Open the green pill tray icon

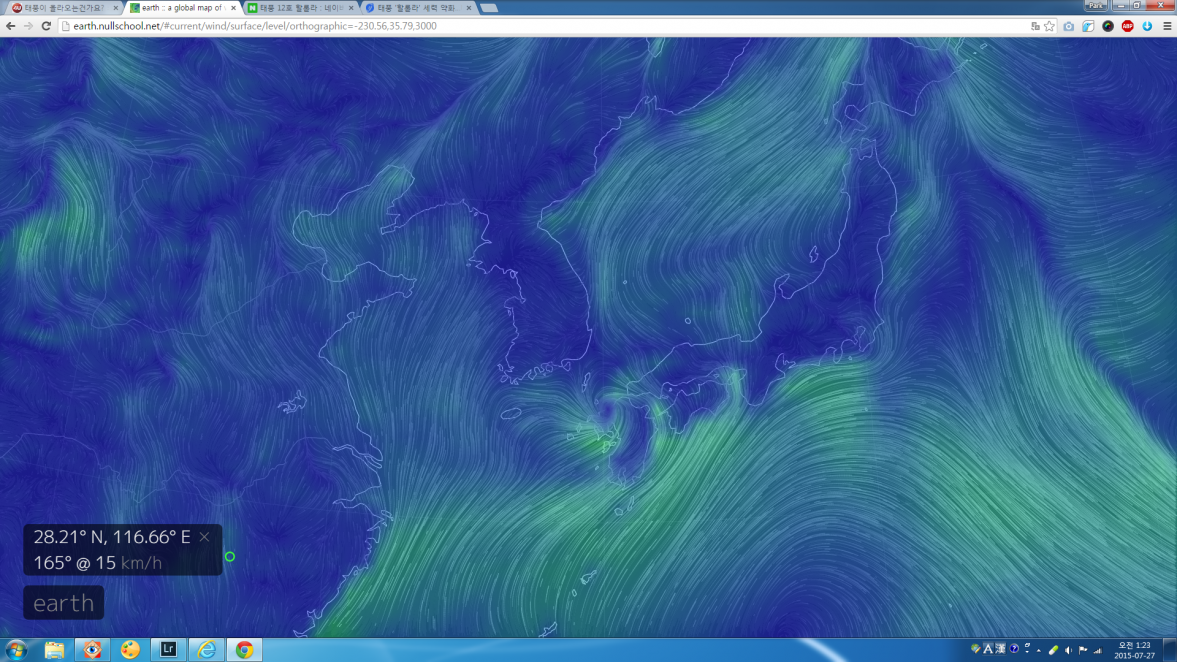coord(1053,651)
